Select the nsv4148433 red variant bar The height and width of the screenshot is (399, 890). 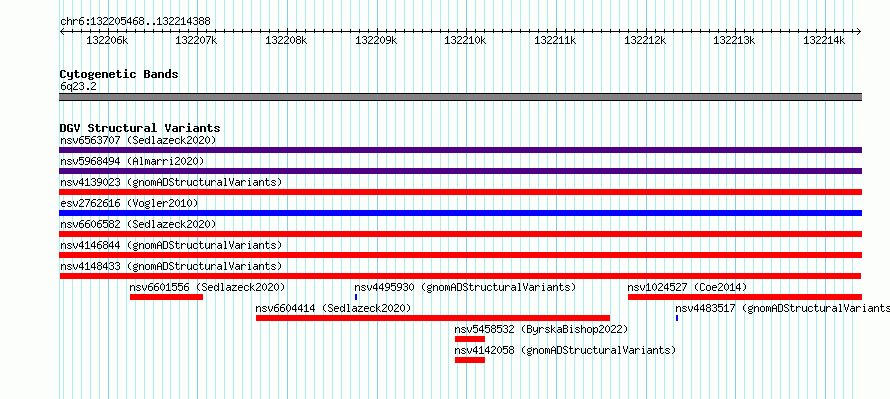click(460, 276)
